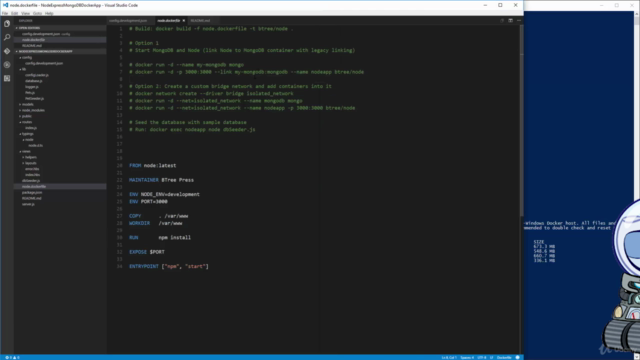
Task: Open logger.js in the file tree
Action: tap(32, 87)
